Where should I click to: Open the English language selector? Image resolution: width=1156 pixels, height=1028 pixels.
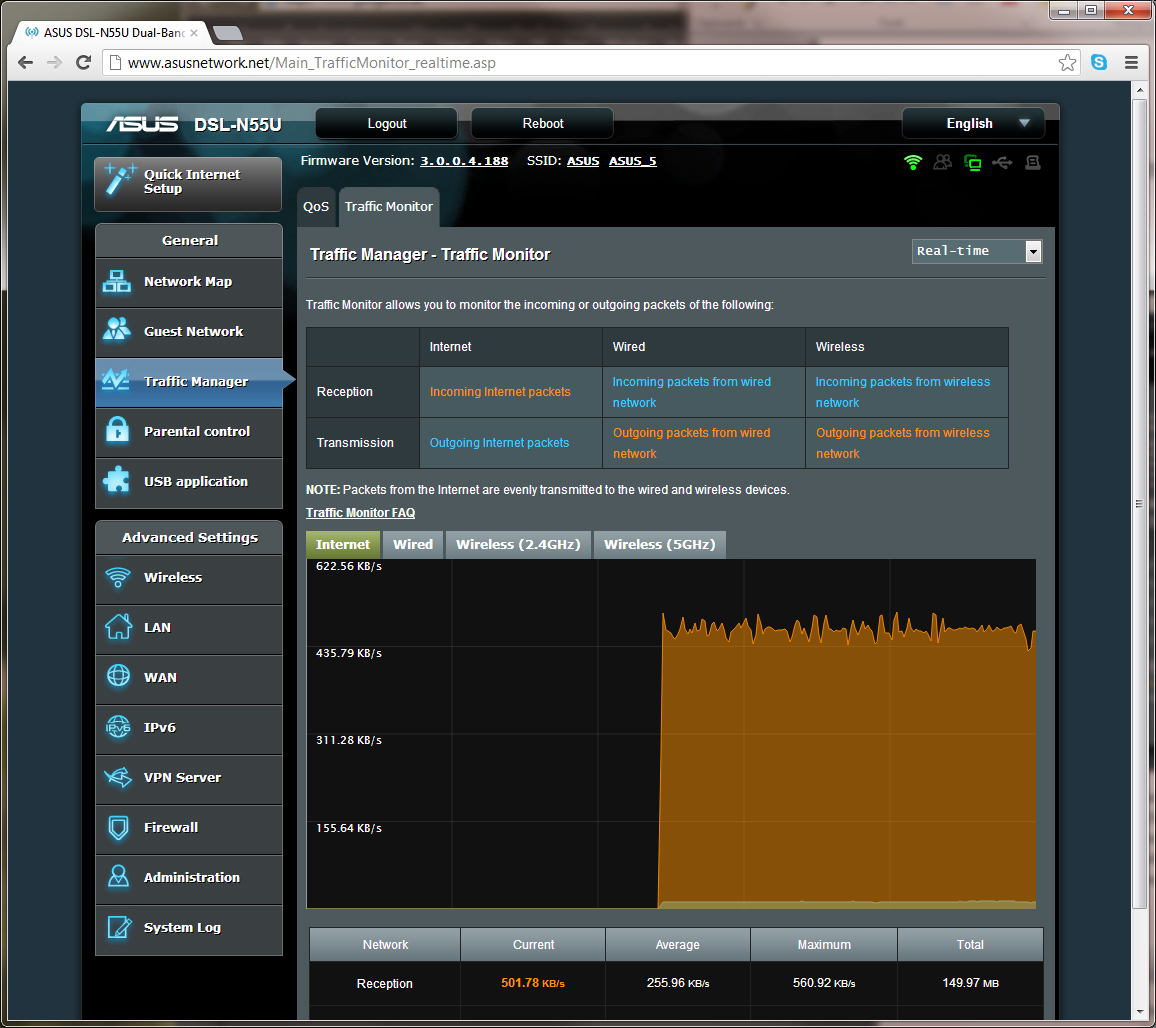pyautogui.click(x=972, y=123)
